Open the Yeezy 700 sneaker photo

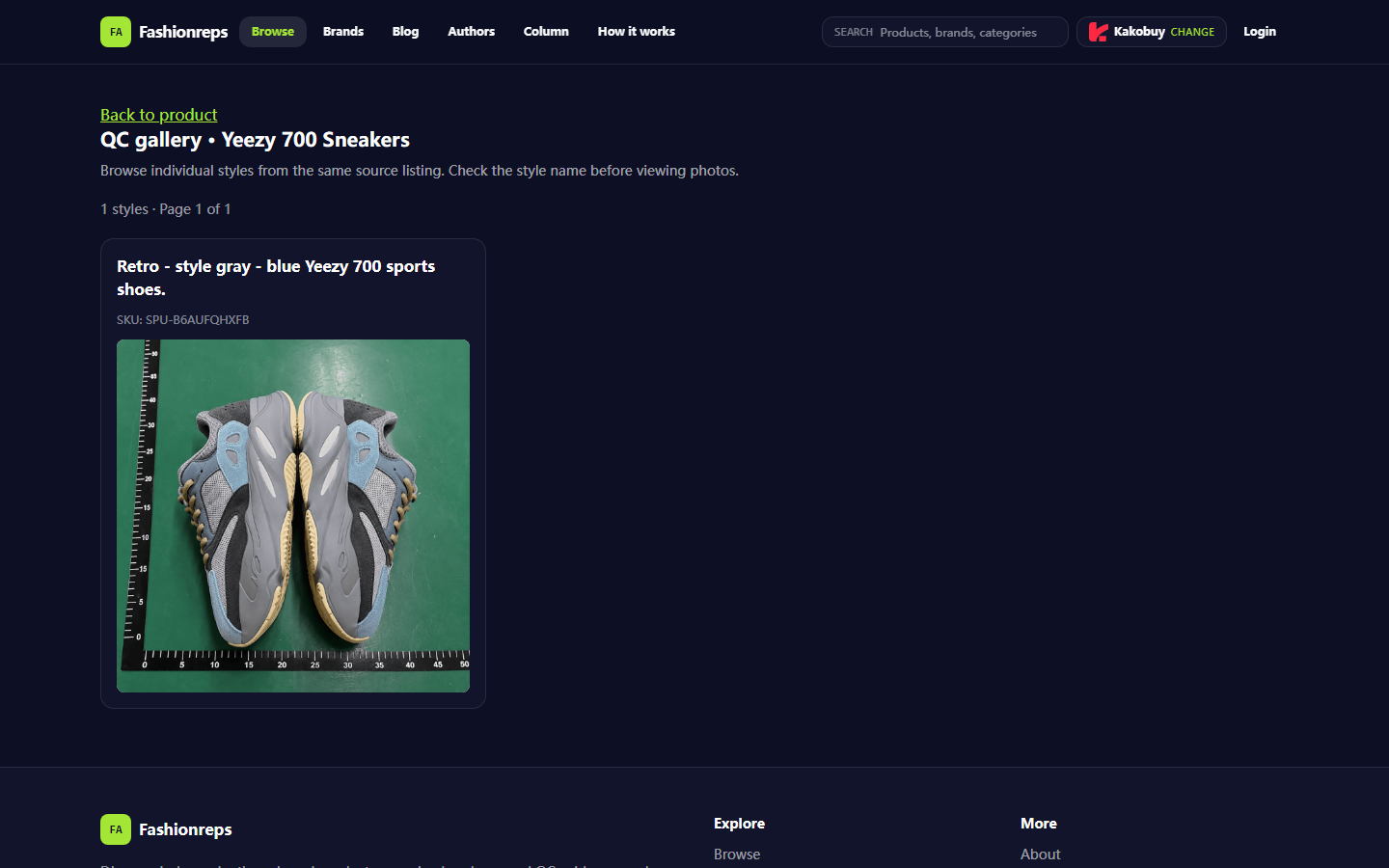coord(293,516)
